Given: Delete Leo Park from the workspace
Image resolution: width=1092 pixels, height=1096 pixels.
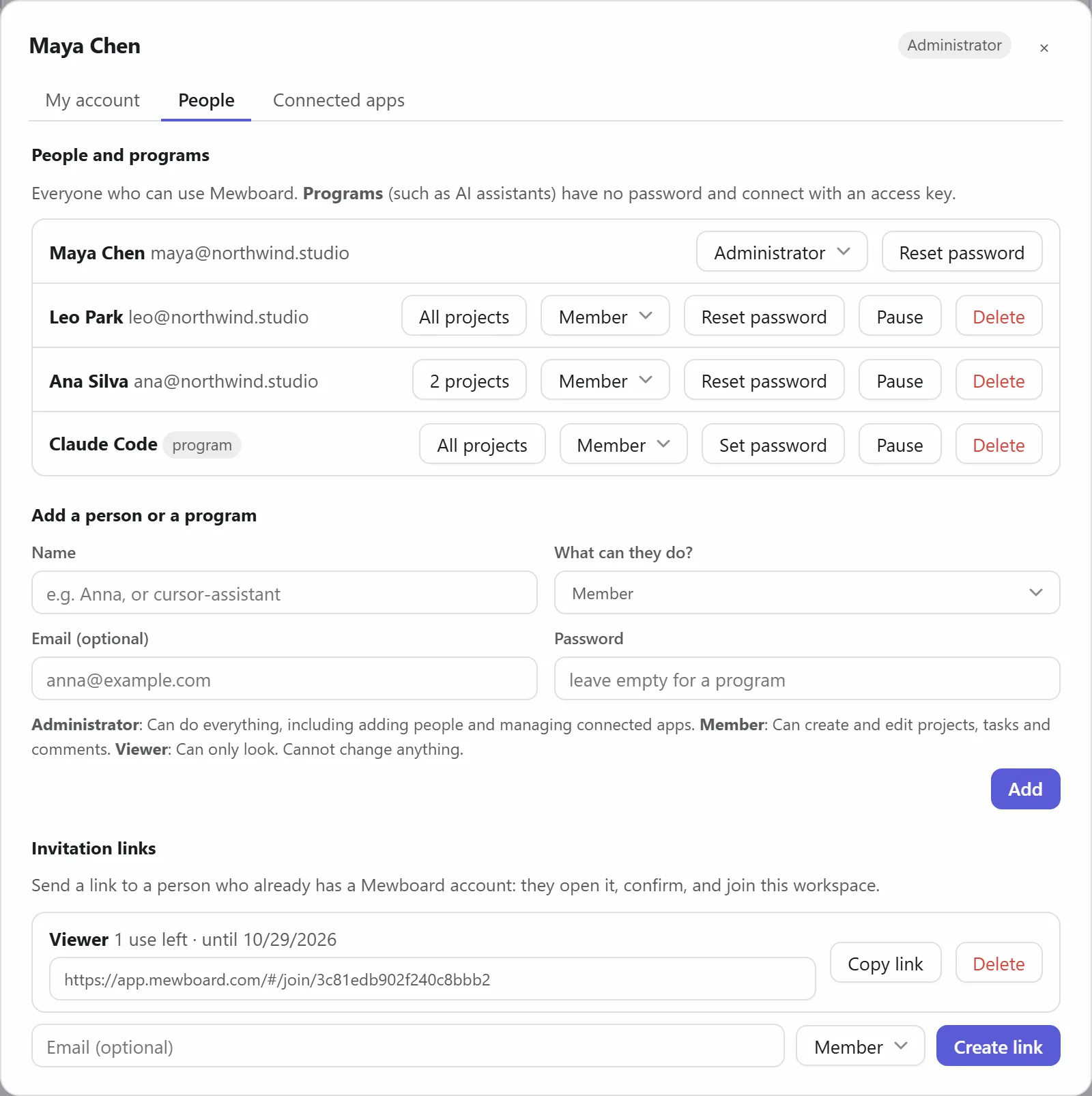Looking at the screenshot, I should click(998, 316).
